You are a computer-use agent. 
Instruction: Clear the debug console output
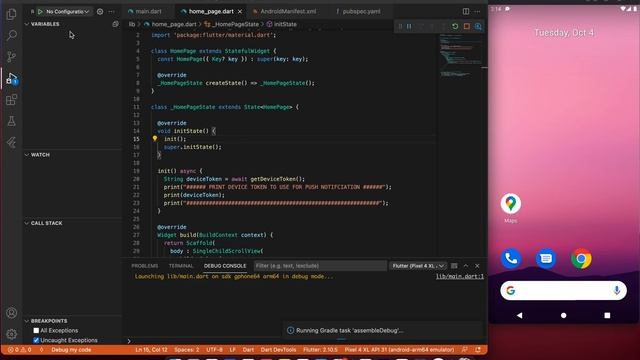click(454, 266)
